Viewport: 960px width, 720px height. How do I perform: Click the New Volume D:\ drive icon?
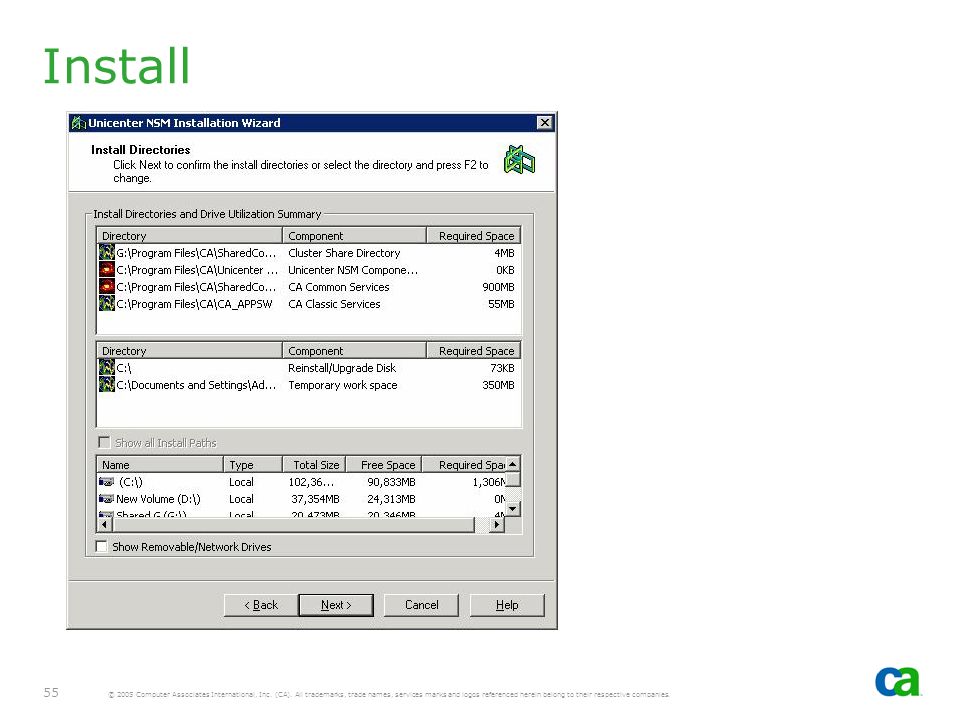(x=107, y=499)
